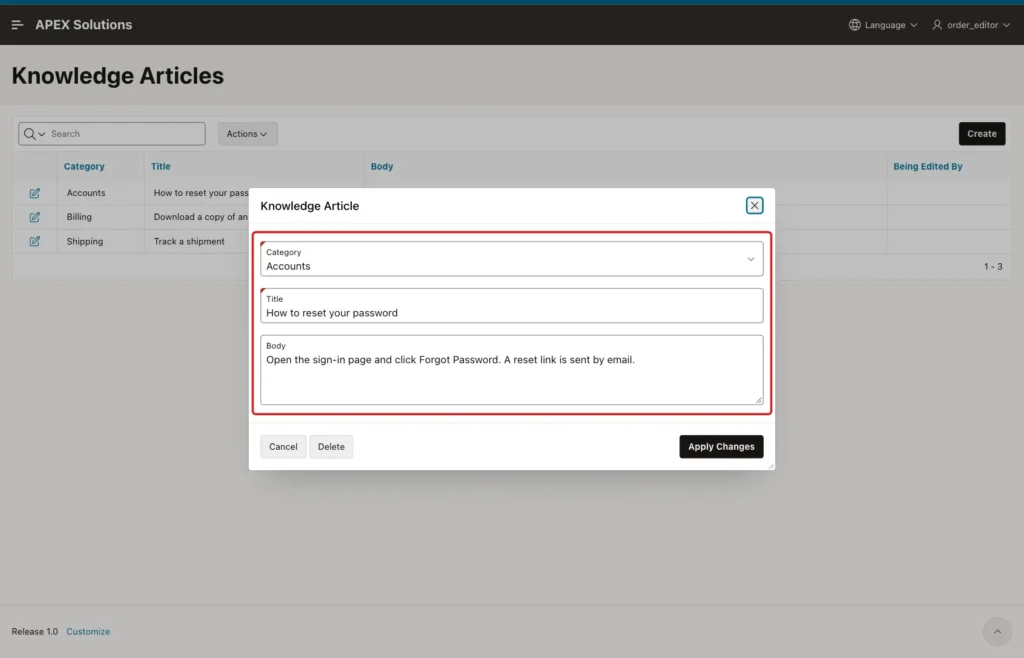Click the 'Download a copy of an' title cell

(x=200, y=217)
